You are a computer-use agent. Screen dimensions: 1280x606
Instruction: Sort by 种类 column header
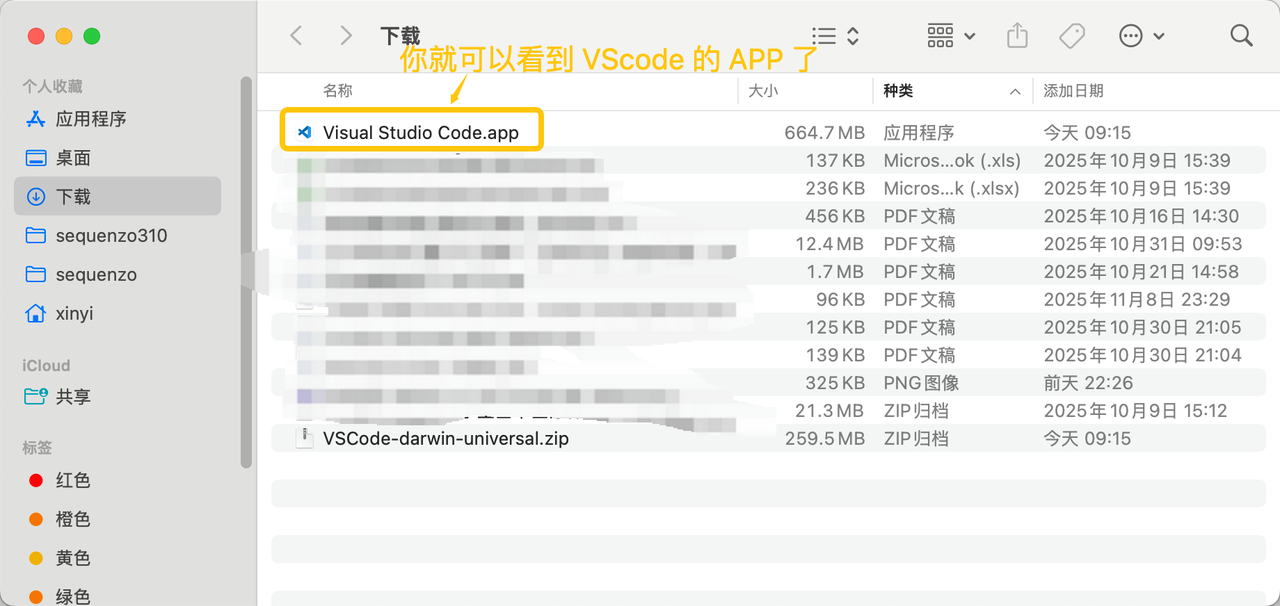(898, 91)
